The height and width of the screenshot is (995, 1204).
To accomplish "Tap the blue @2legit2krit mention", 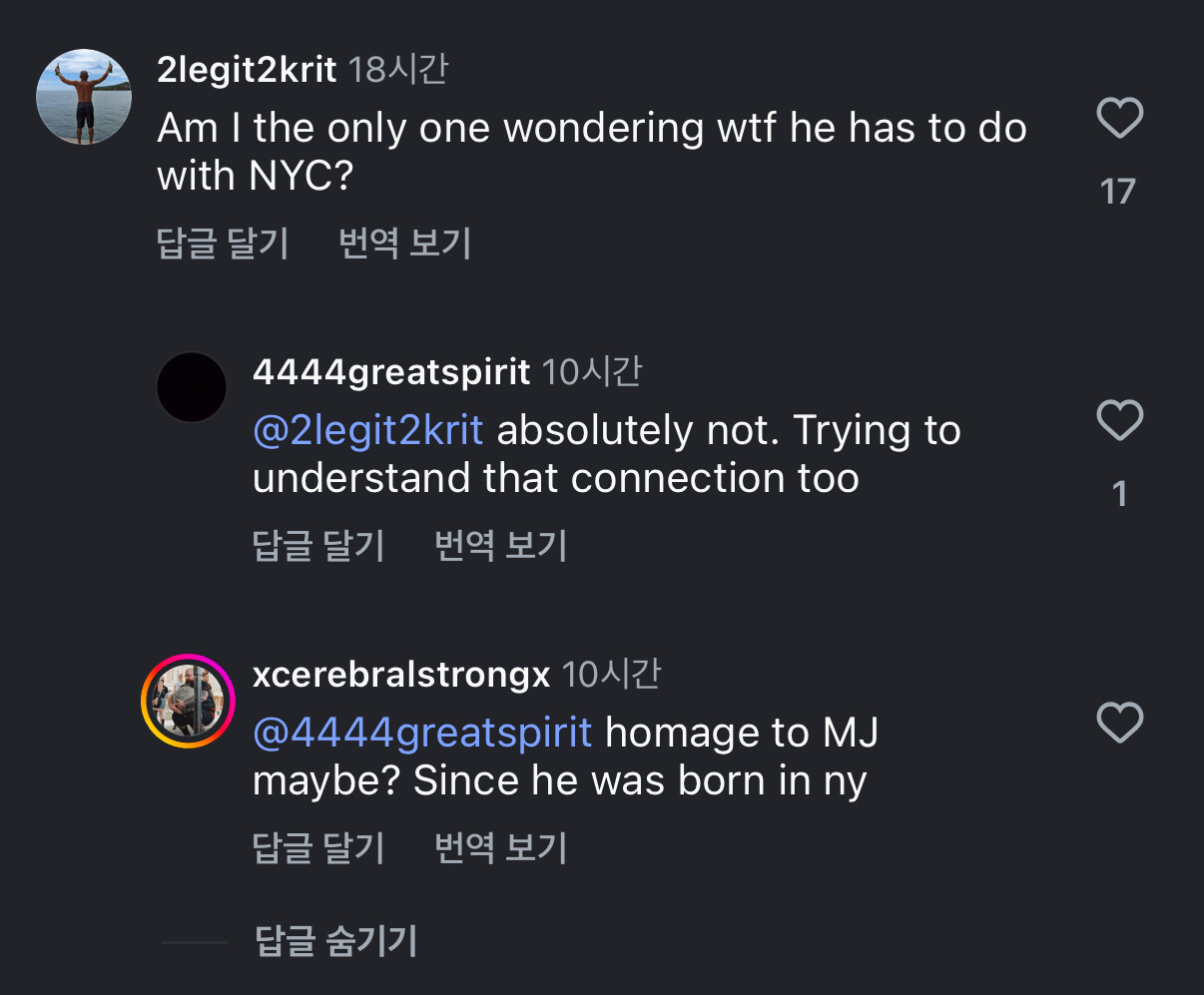I will 367,430.
